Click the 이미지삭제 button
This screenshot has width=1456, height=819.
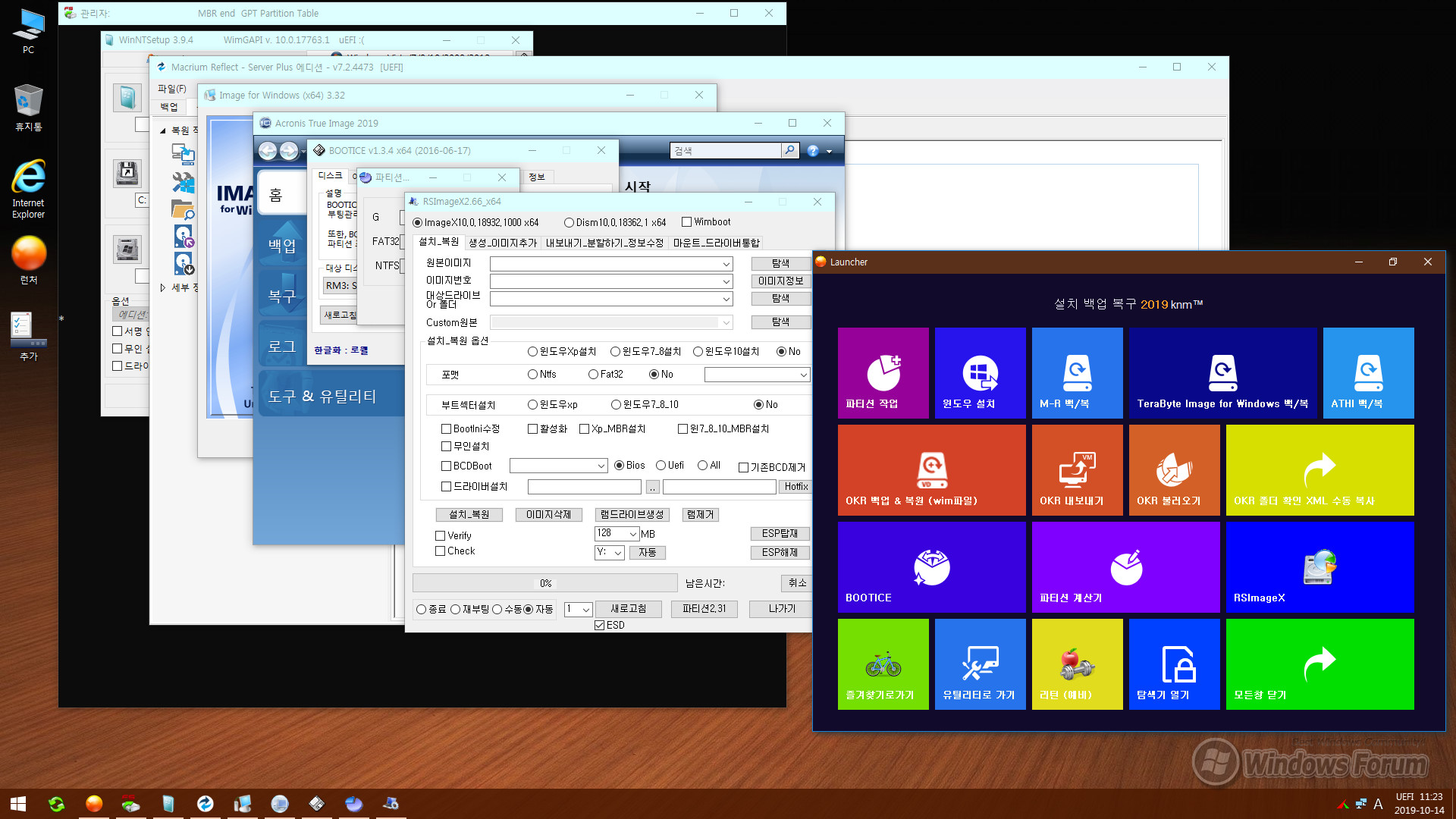tap(548, 514)
